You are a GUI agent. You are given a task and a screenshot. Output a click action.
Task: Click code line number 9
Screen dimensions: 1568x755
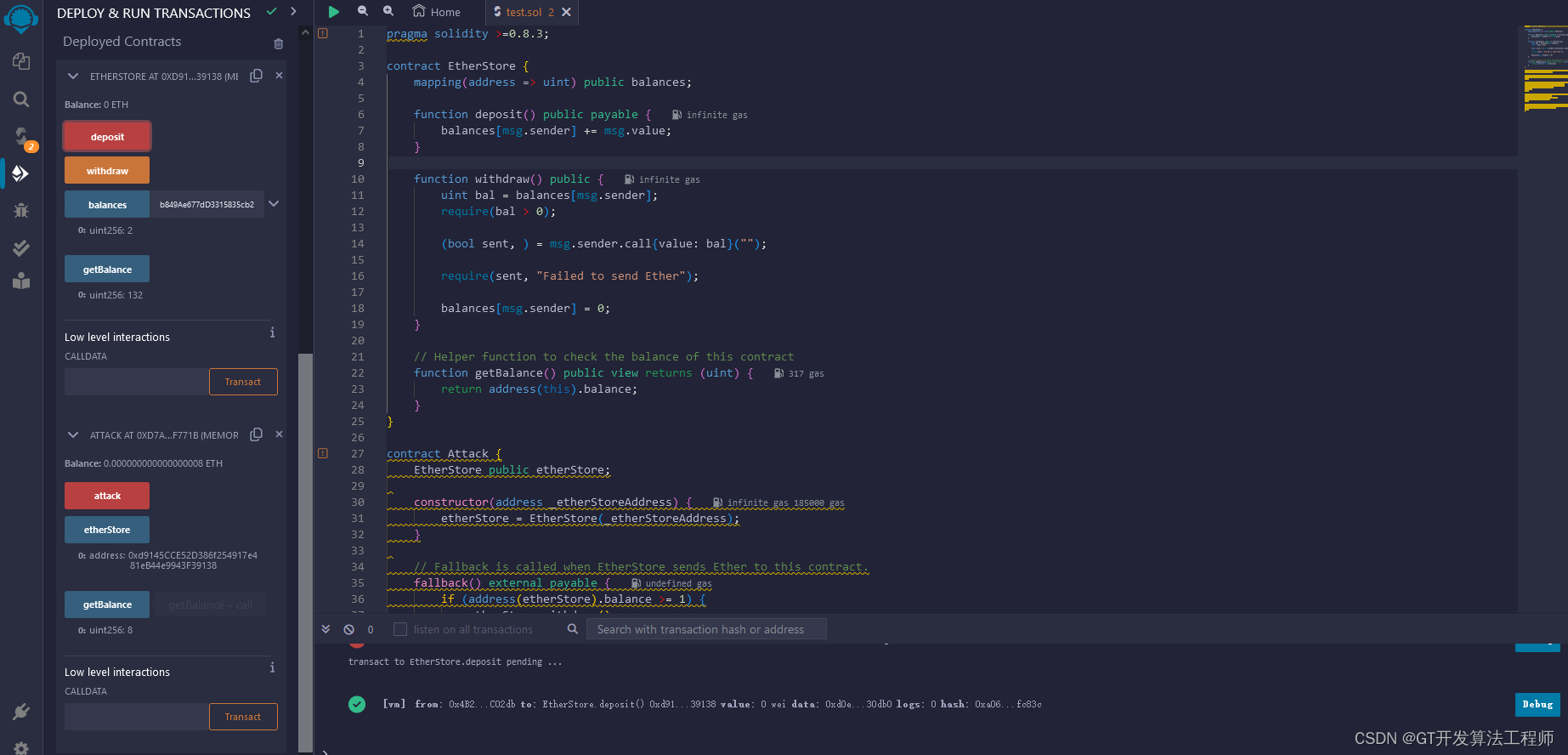[360, 162]
